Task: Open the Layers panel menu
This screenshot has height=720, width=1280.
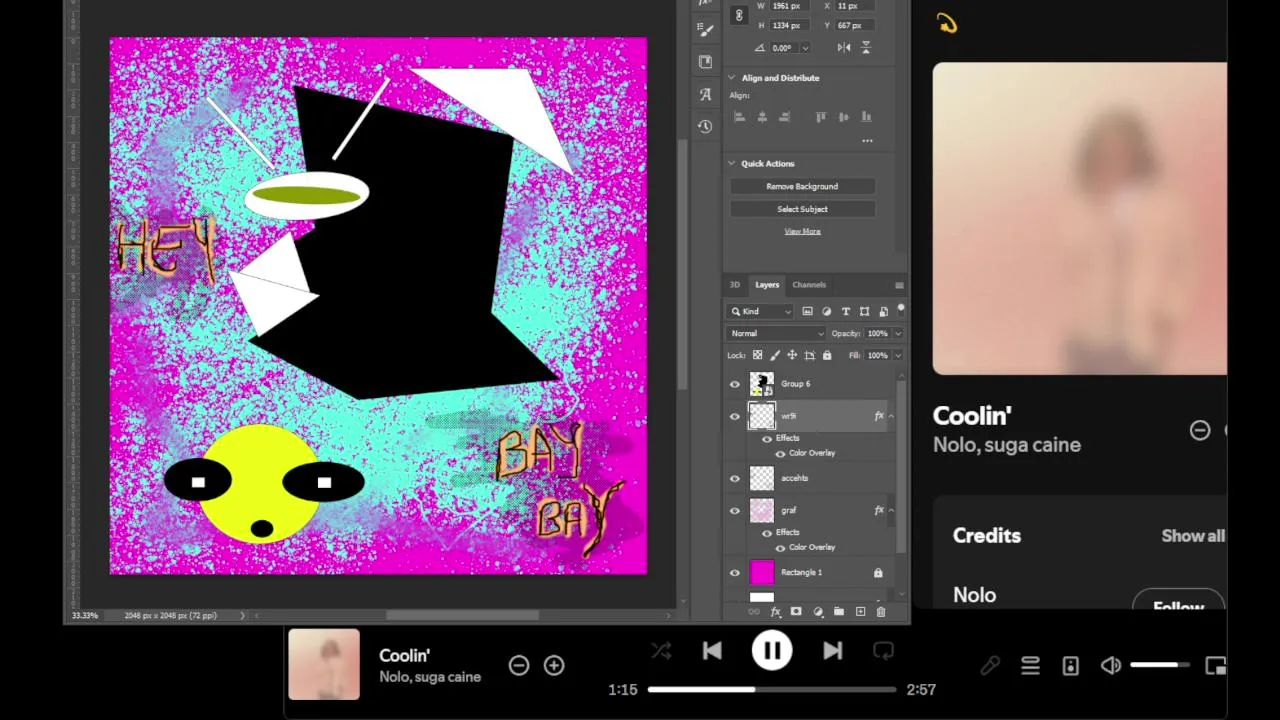Action: [899, 285]
